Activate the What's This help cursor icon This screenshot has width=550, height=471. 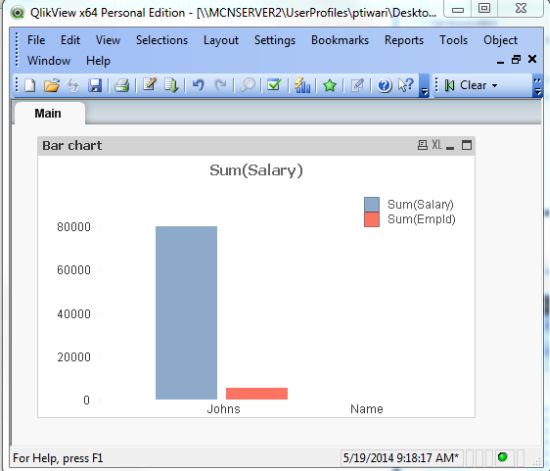(x=406, y=85)
